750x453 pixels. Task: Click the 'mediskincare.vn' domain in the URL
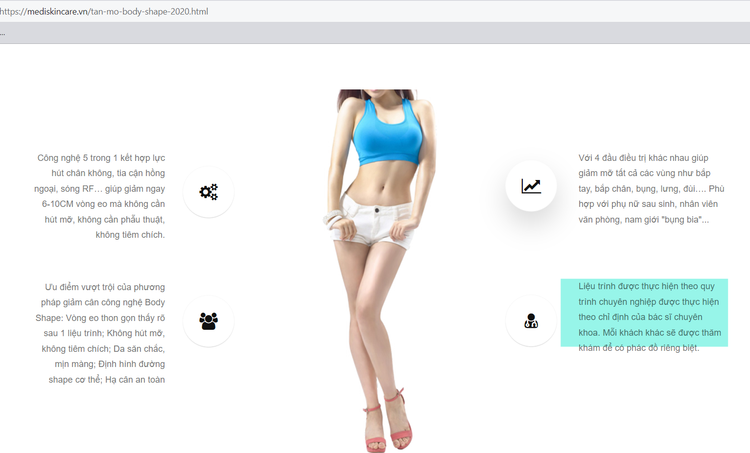59,11
